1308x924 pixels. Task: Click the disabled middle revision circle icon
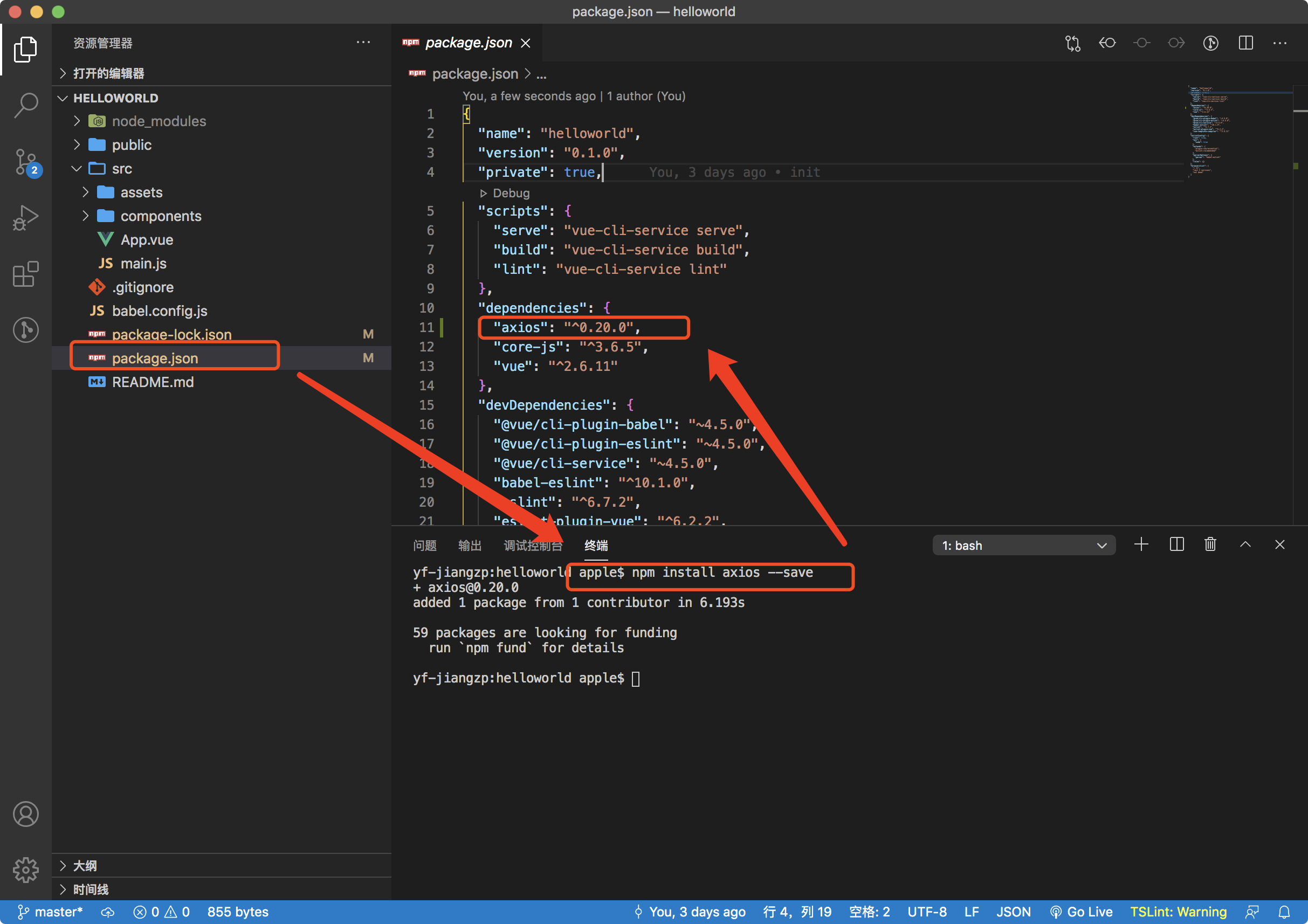point(1141,43)
